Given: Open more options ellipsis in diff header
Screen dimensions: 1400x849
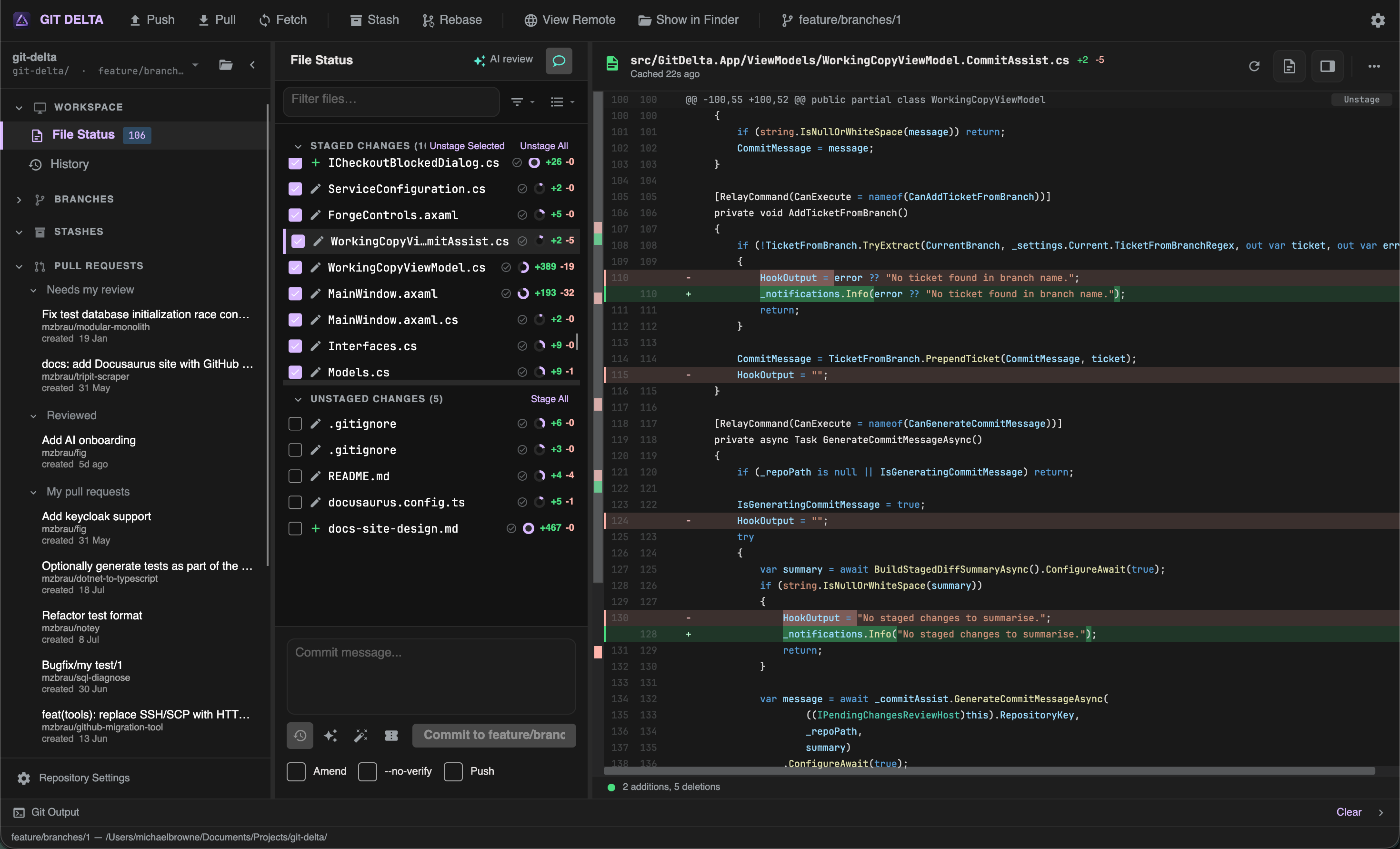Looking at the screenshot, I should tap(1374, 66).
